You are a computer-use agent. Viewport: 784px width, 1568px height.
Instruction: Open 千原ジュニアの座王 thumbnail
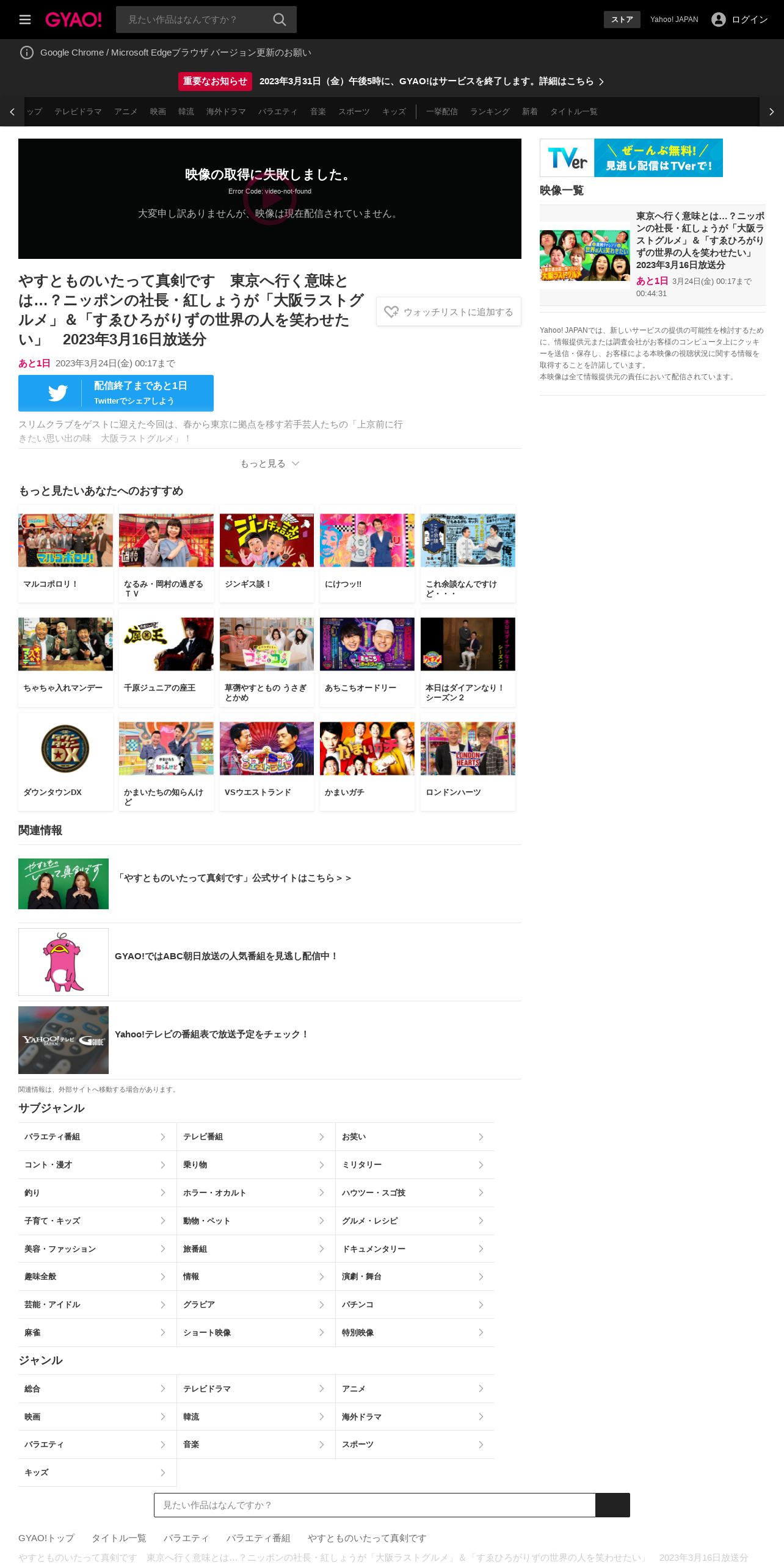tap(166, 644)
